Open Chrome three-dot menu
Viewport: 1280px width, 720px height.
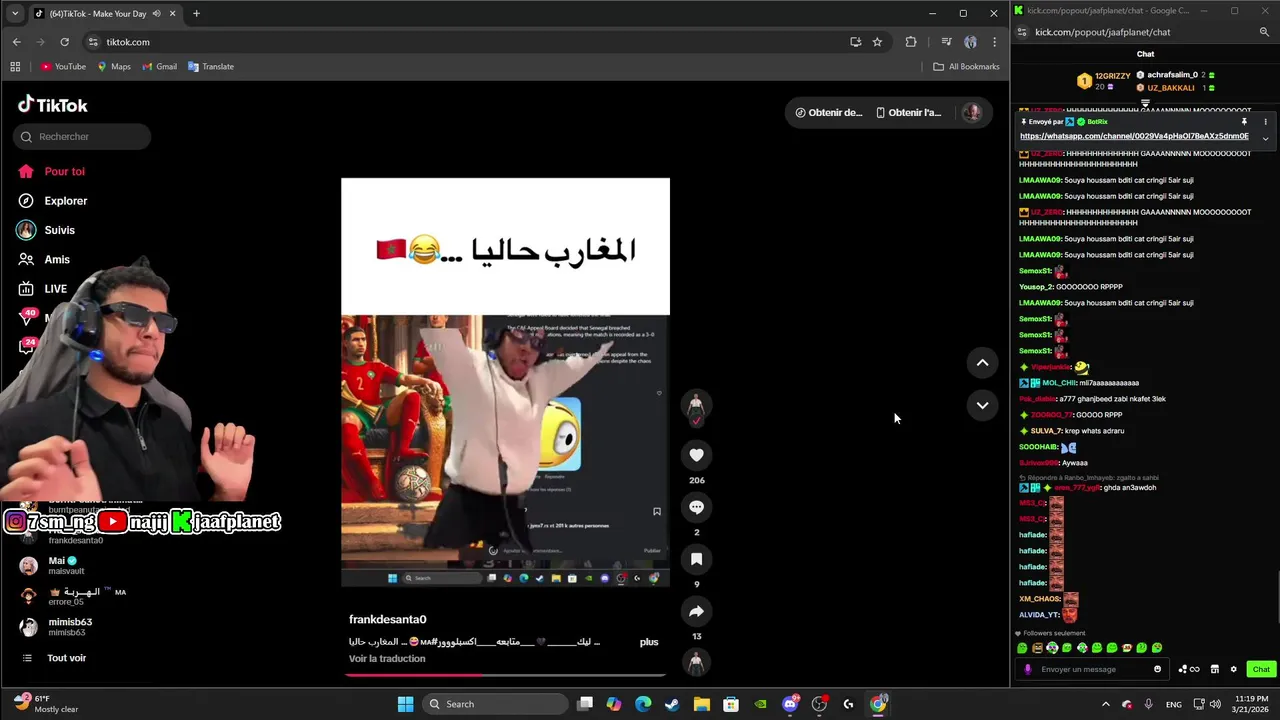994,42
